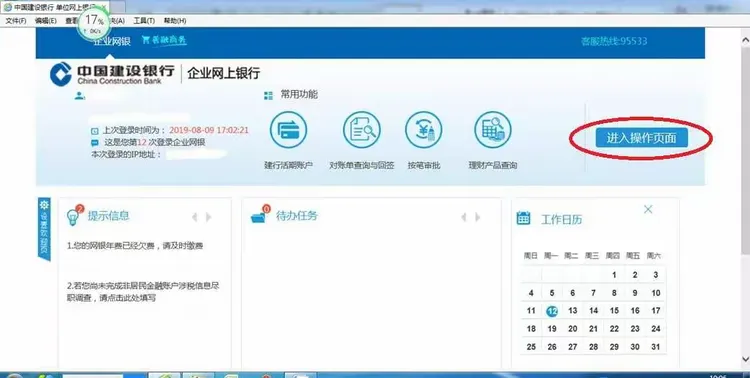Open the 文件(F) menu

point(16,21)
